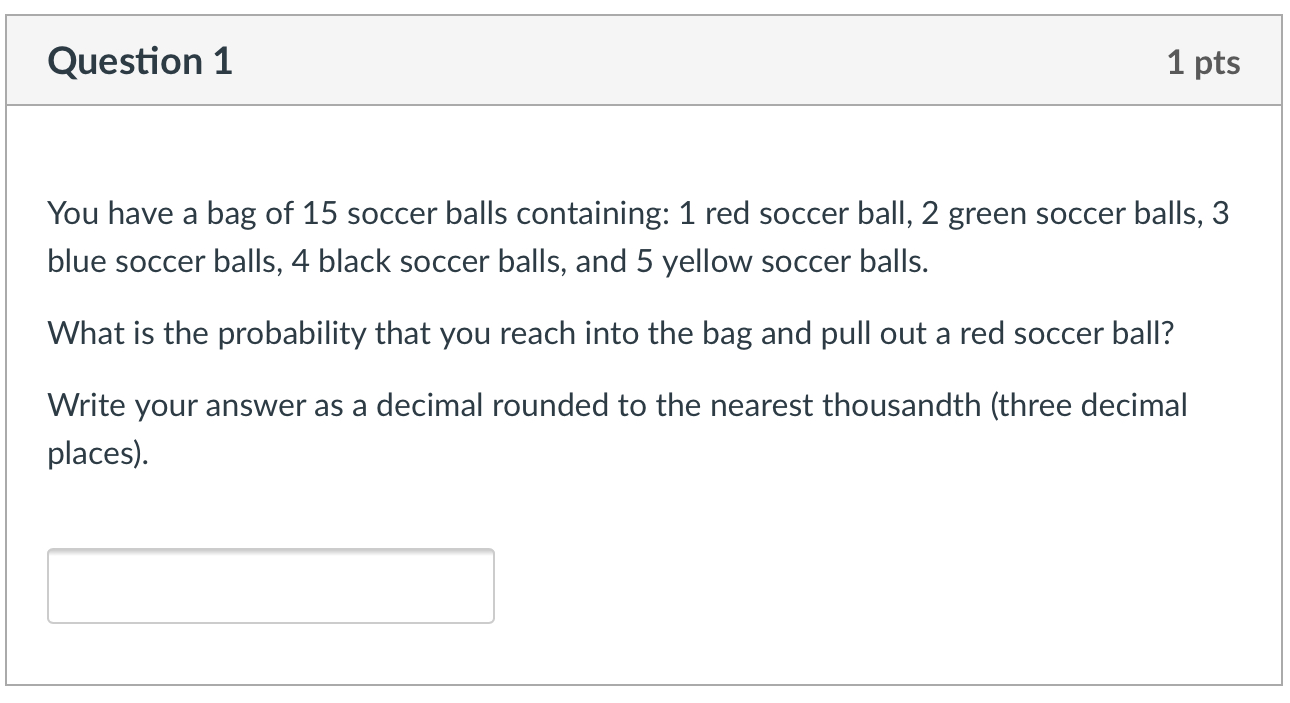The image size is (1290, 703).
Task: Select the soccer ball description paragraph
Action: tap(640, 237)
